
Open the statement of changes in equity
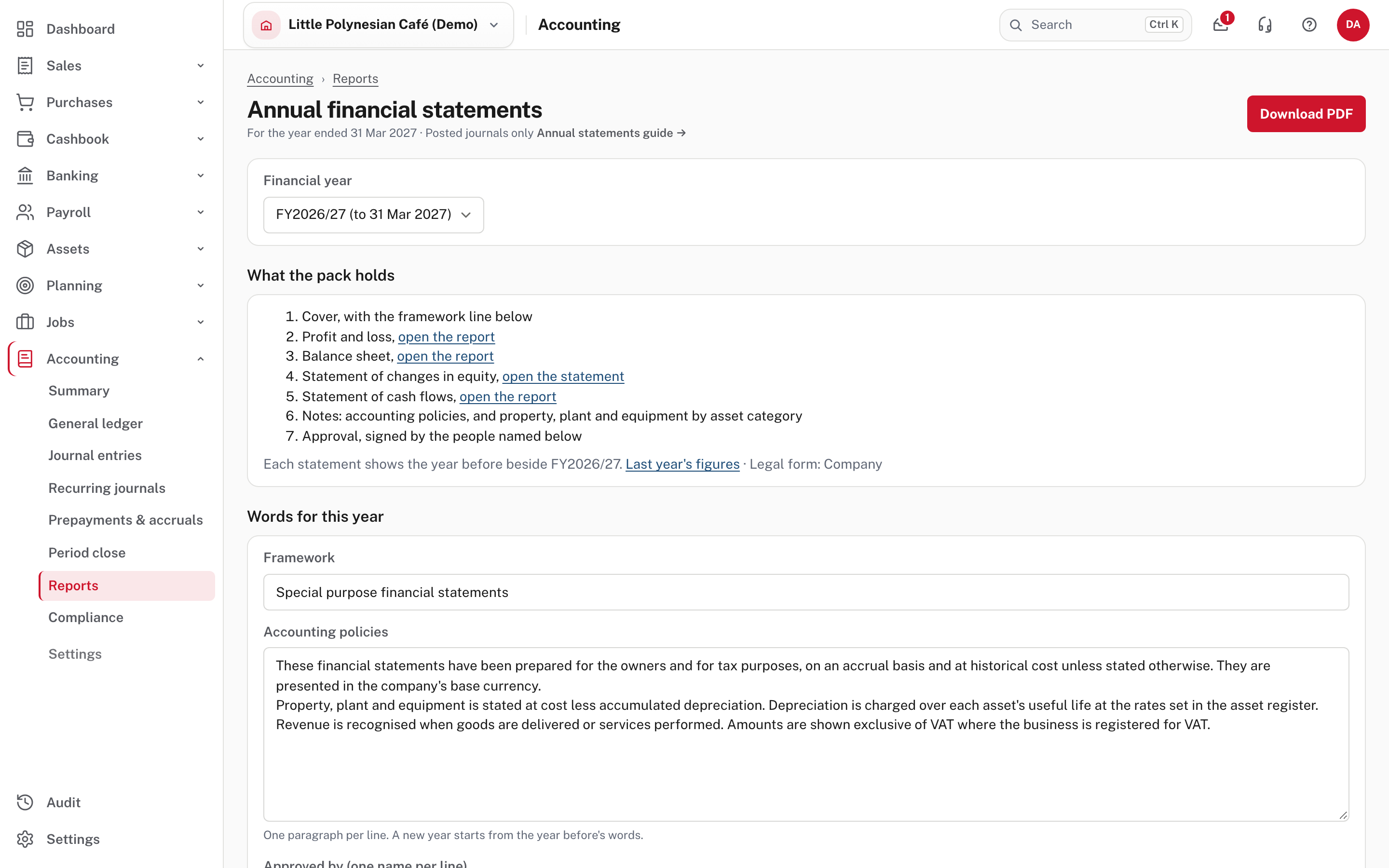tap(563, 376)
